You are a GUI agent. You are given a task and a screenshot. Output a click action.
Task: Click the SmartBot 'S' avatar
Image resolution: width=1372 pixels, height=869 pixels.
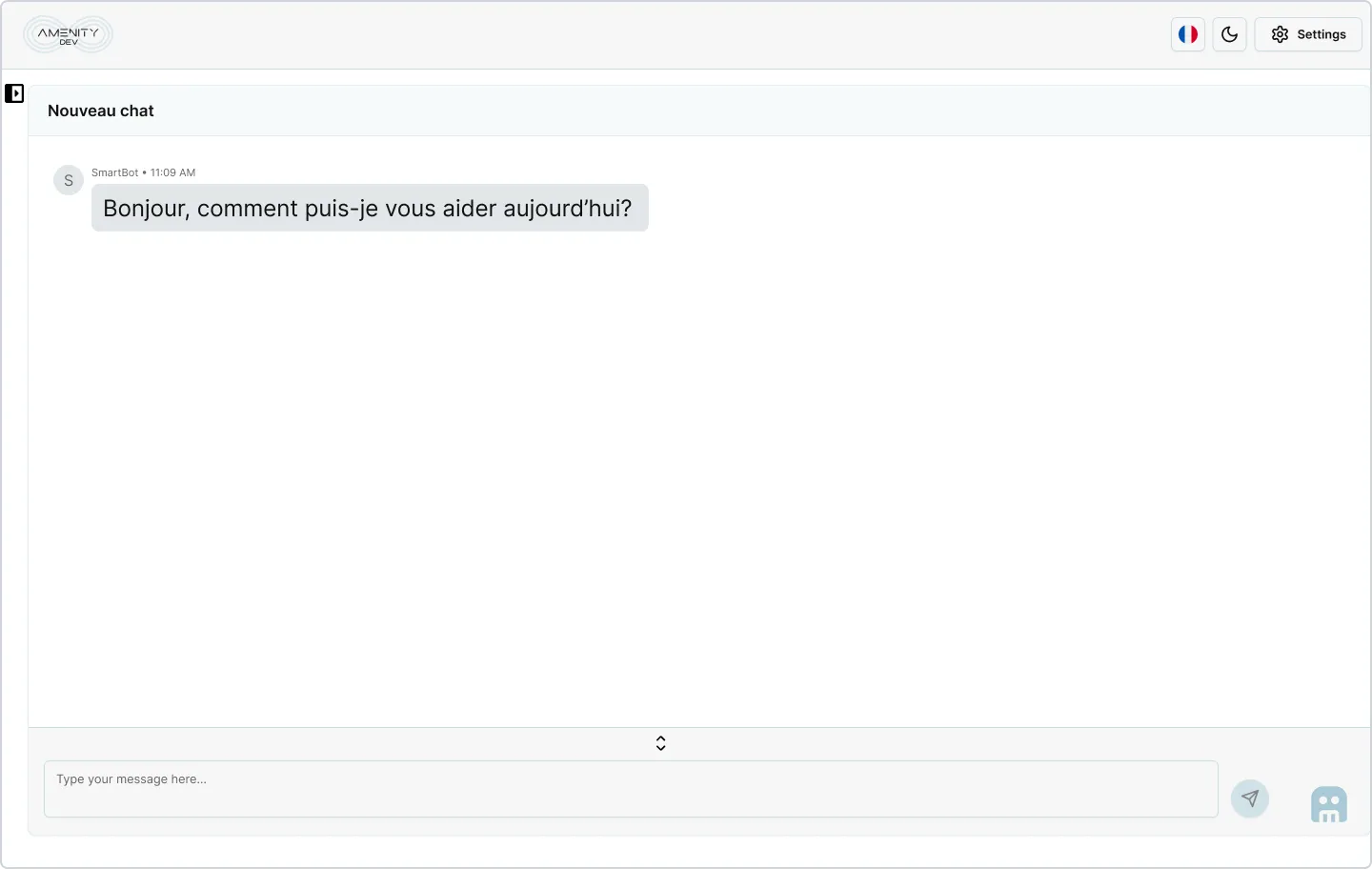coord(69,180)
